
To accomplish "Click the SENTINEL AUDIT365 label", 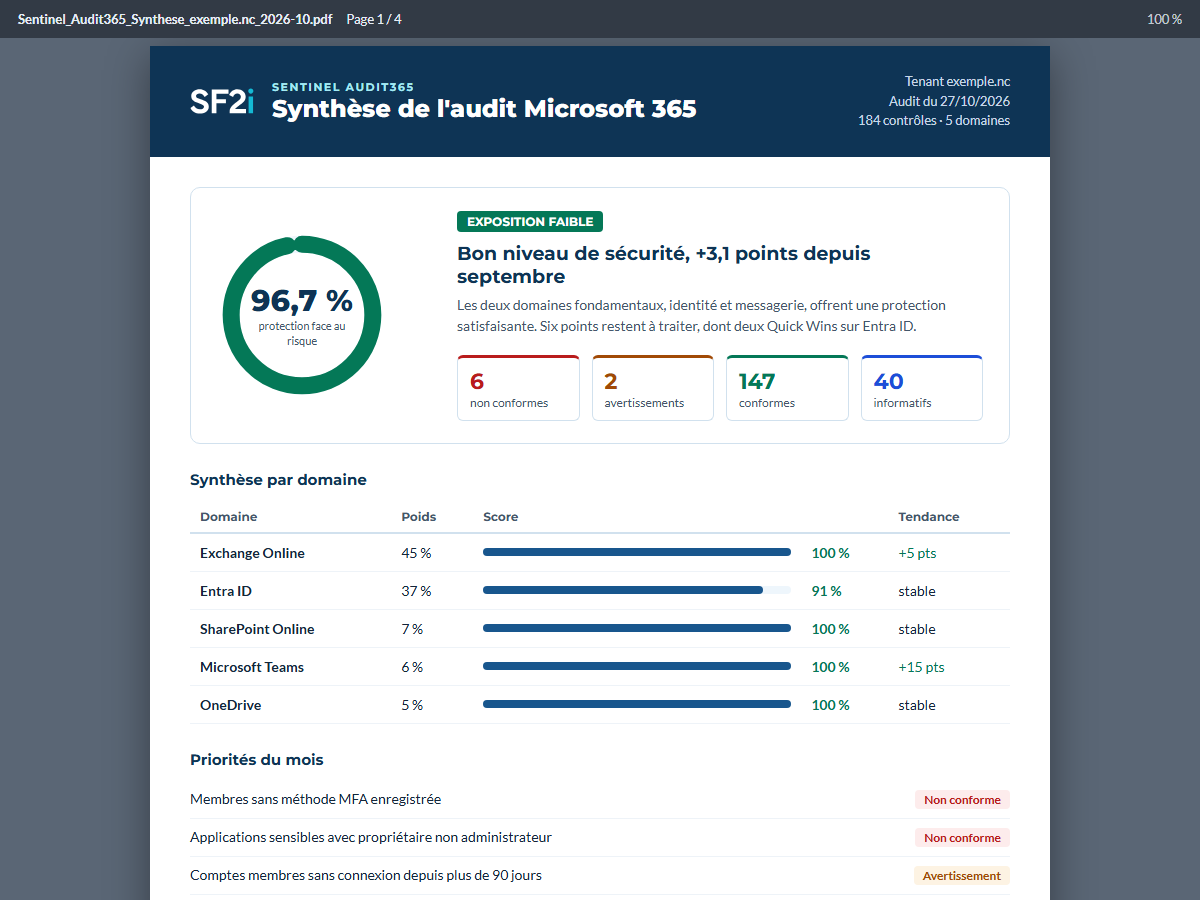I will pyautogui.click(x=343, y=87).
